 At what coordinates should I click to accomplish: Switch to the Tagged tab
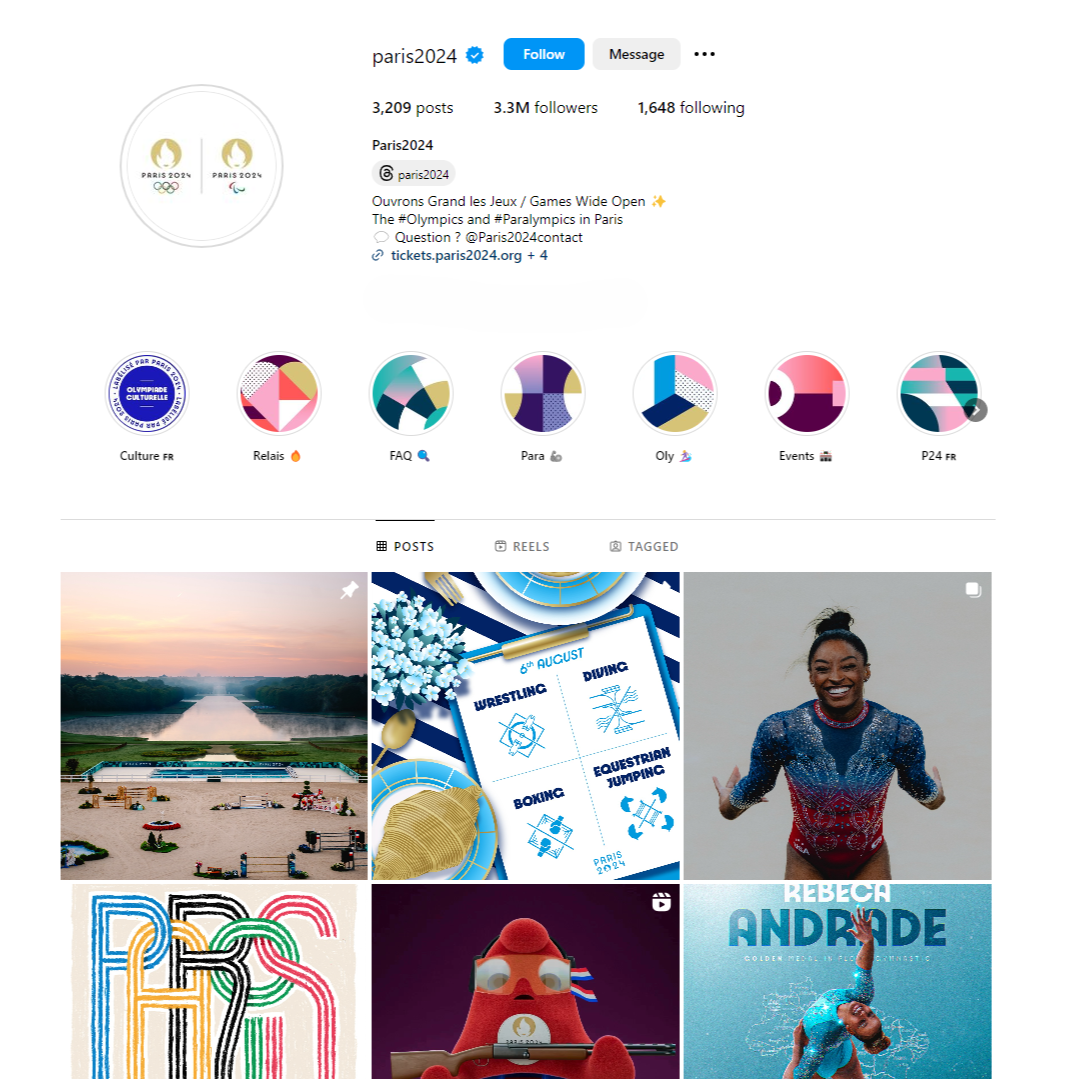[x=644, y=546]
